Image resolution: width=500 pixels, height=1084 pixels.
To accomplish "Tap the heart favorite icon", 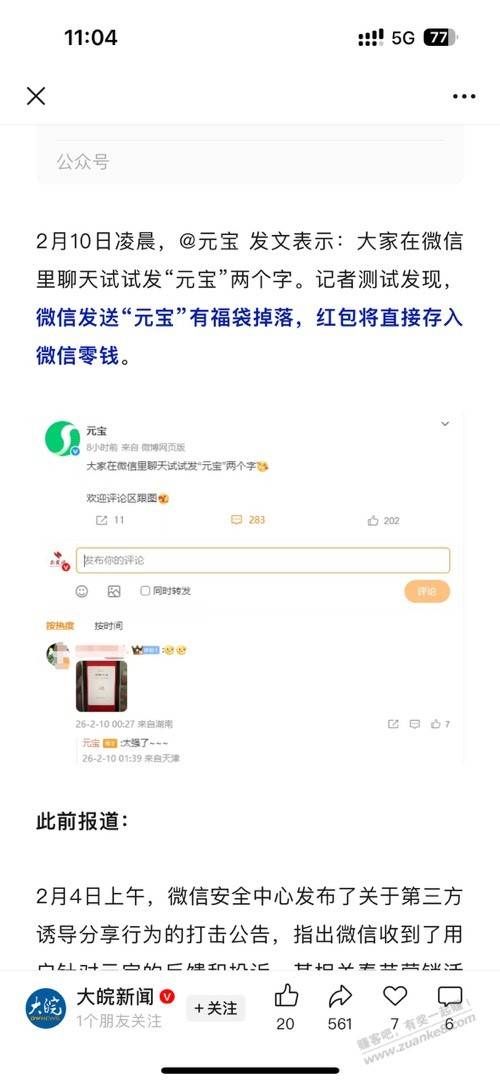I will 394,996.
